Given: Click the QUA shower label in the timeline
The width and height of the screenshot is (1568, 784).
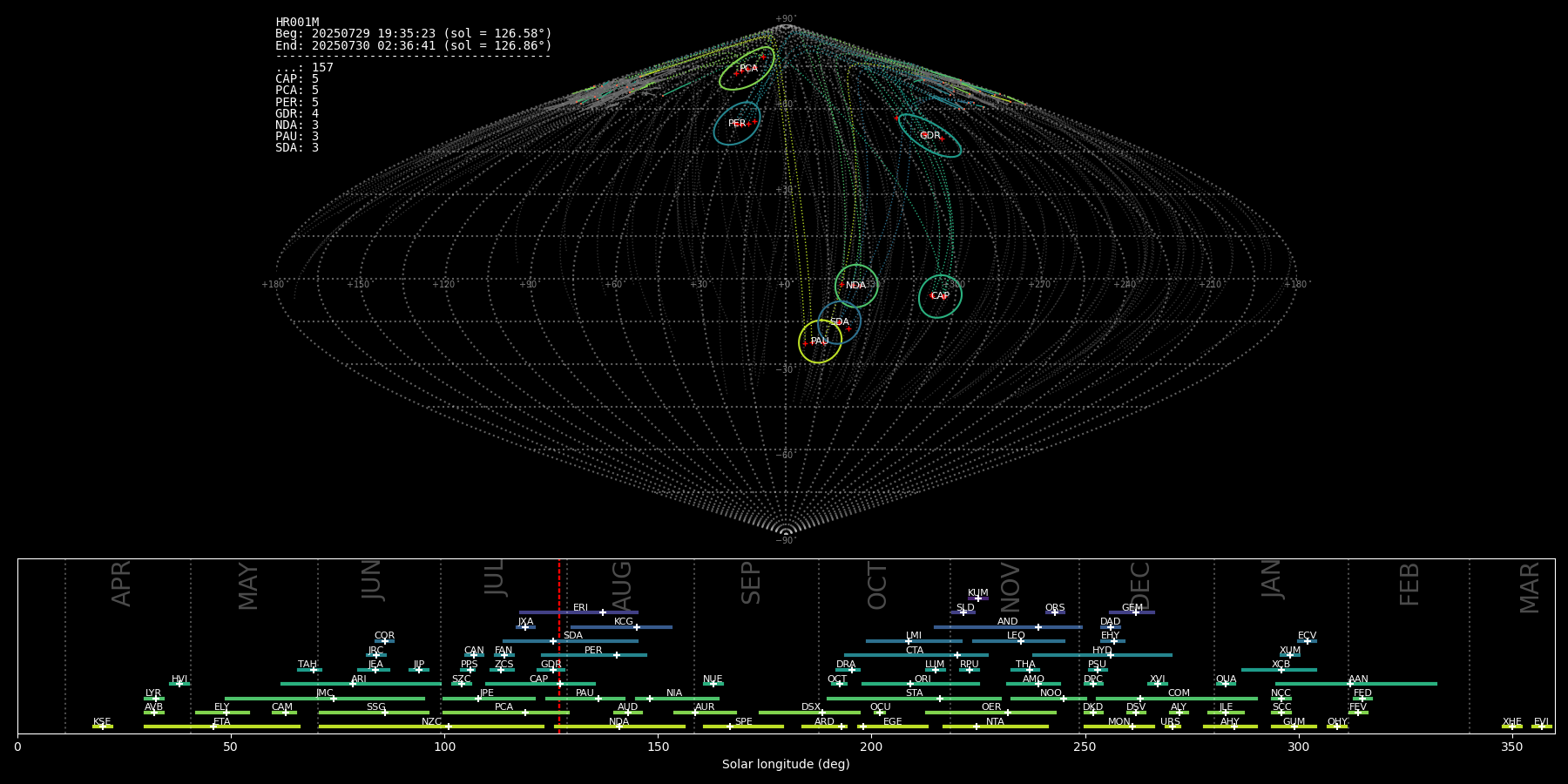Looking at the screenshot, I should click(1226, 679).
